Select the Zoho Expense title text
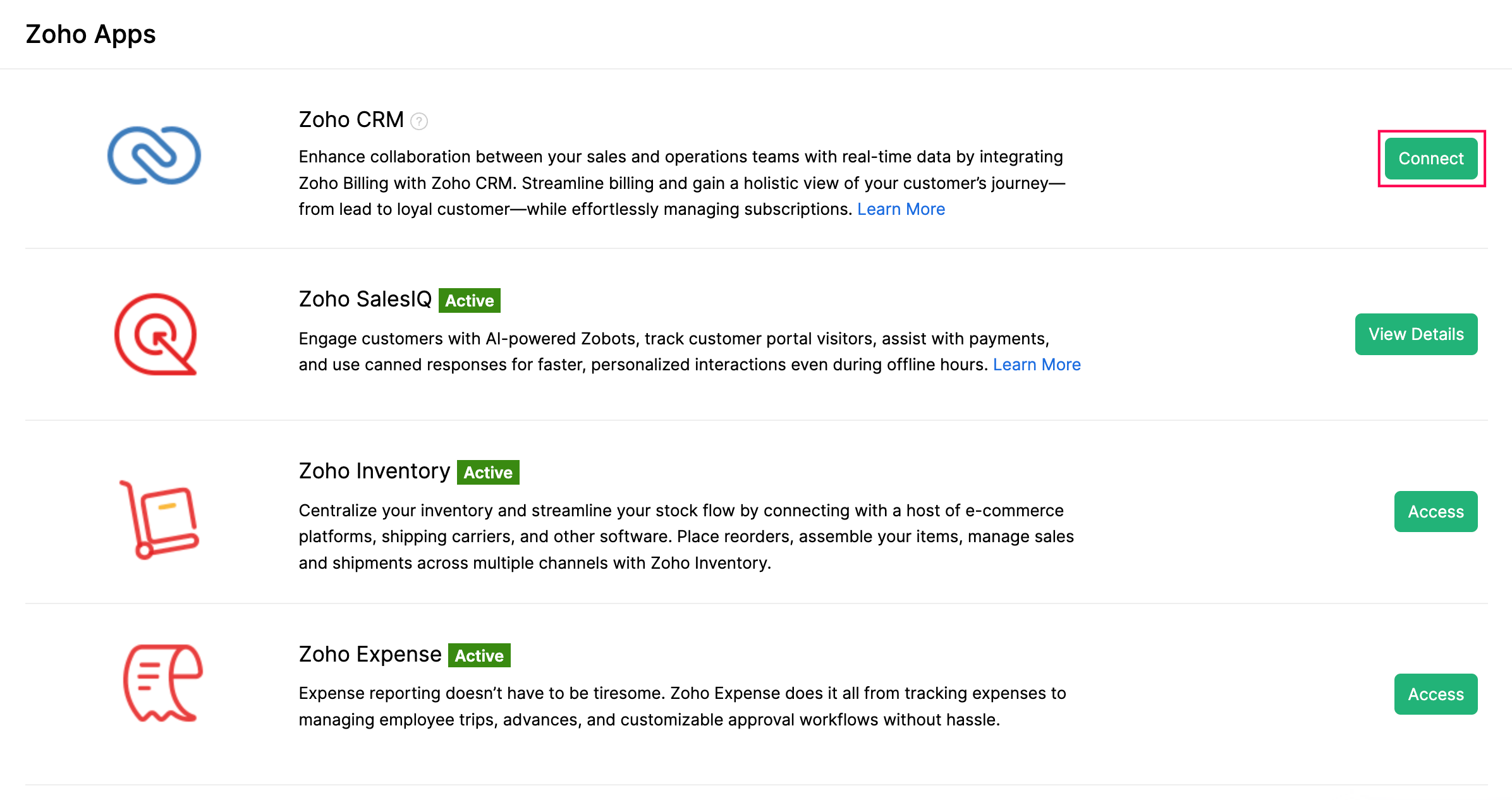Viewport: 1512px width, 800px height. coord(369,654)
